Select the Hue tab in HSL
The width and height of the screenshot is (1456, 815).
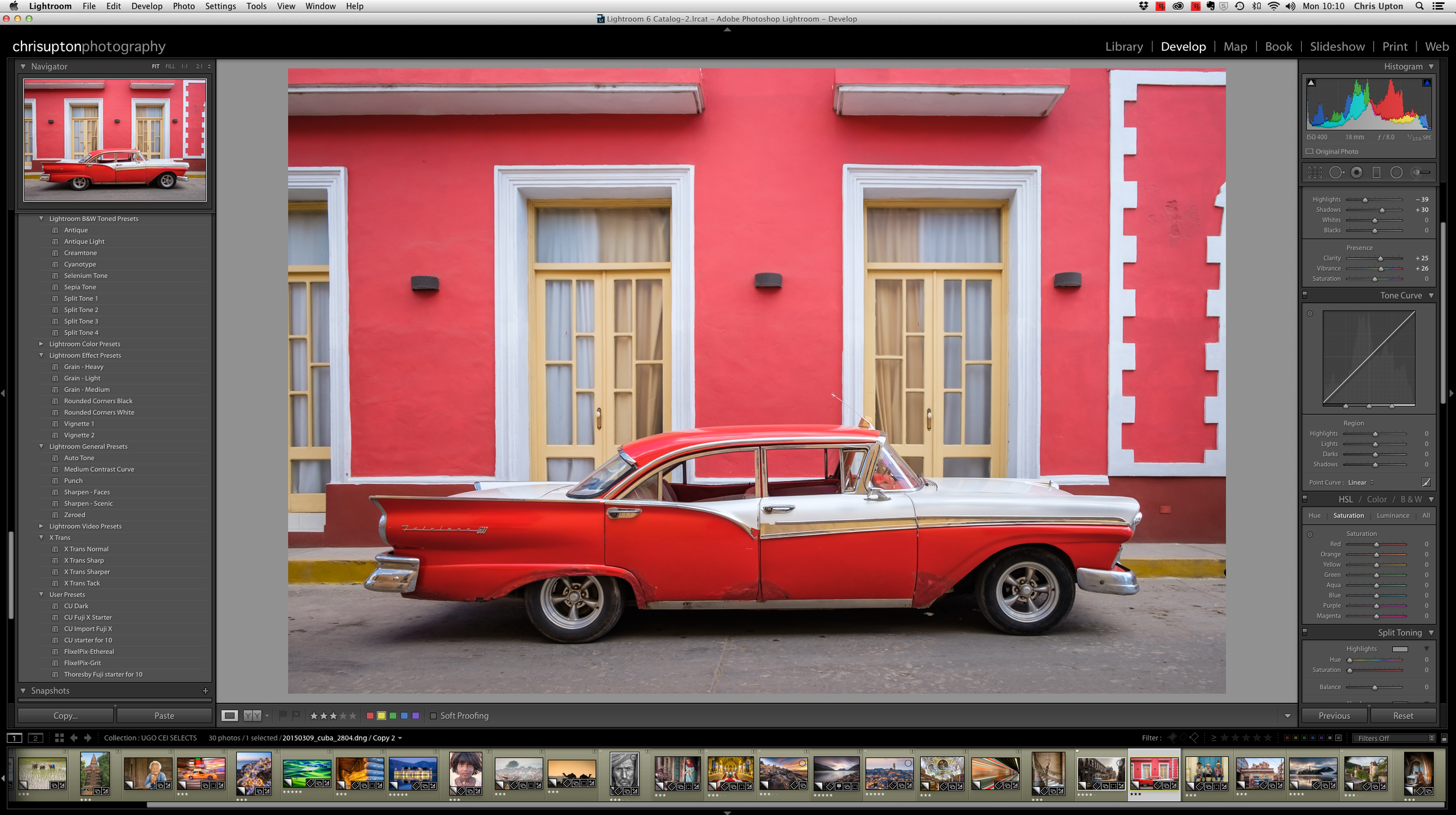(1314, 516)
